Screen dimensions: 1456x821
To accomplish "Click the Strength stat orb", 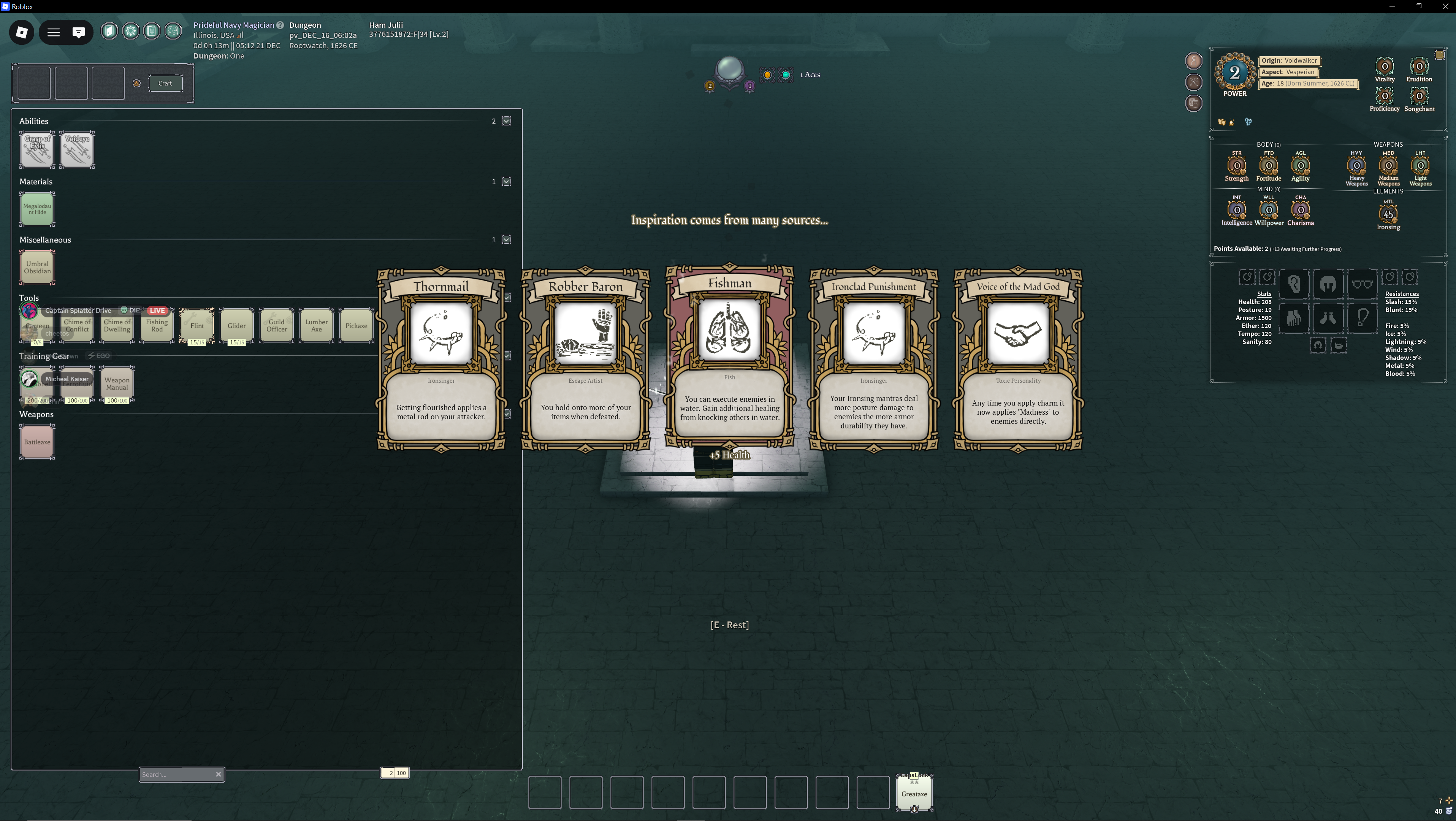I will click(1236, 166).
